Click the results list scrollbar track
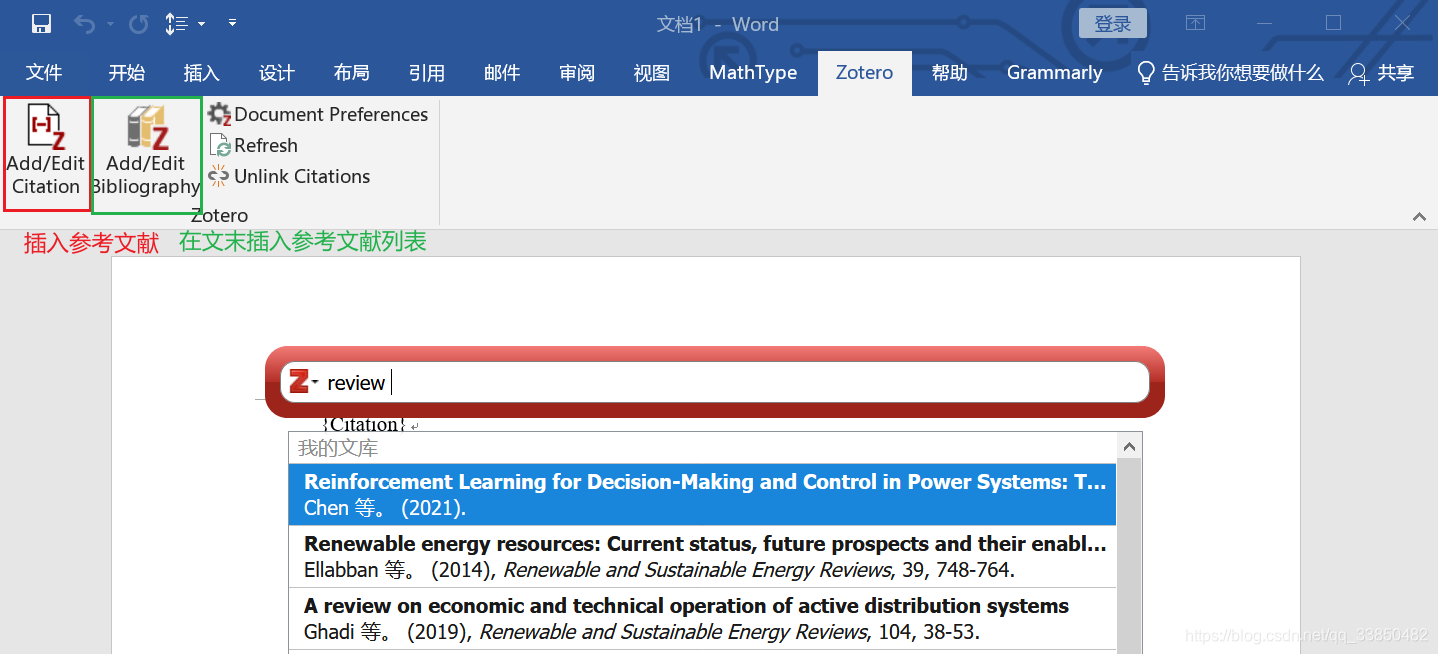 1129,557
